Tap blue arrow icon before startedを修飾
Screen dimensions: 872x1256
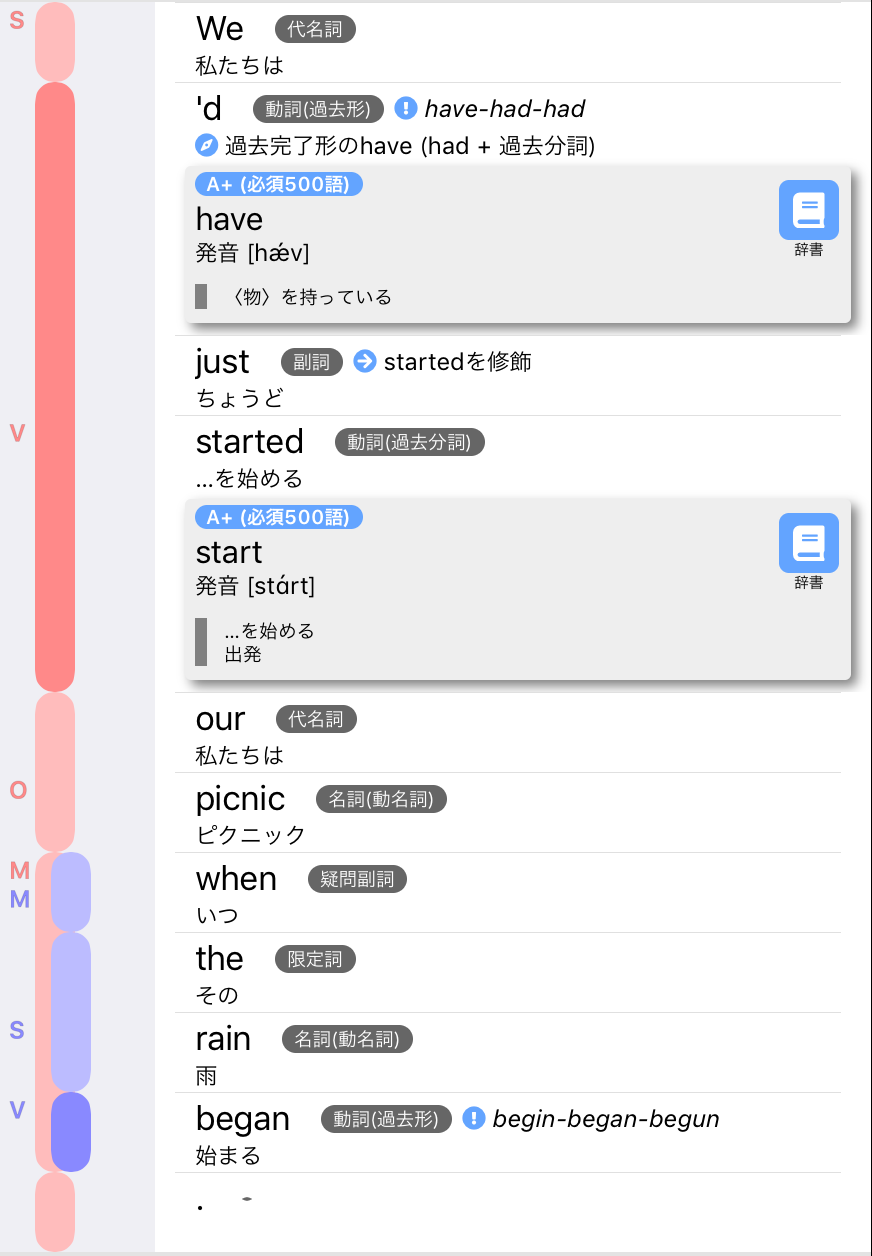(x=365, y=361)
